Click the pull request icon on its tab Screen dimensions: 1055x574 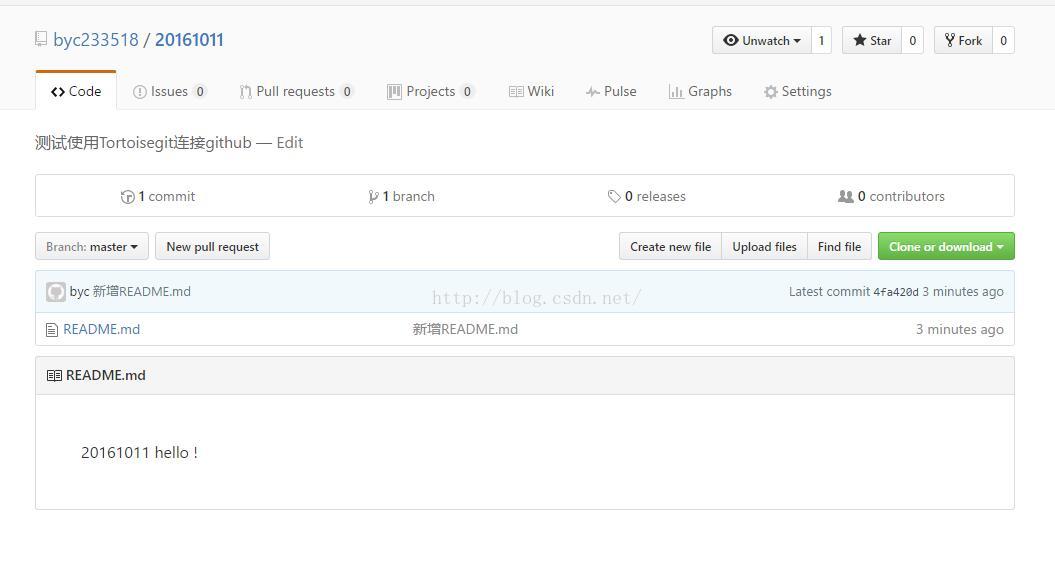point(245,92)
